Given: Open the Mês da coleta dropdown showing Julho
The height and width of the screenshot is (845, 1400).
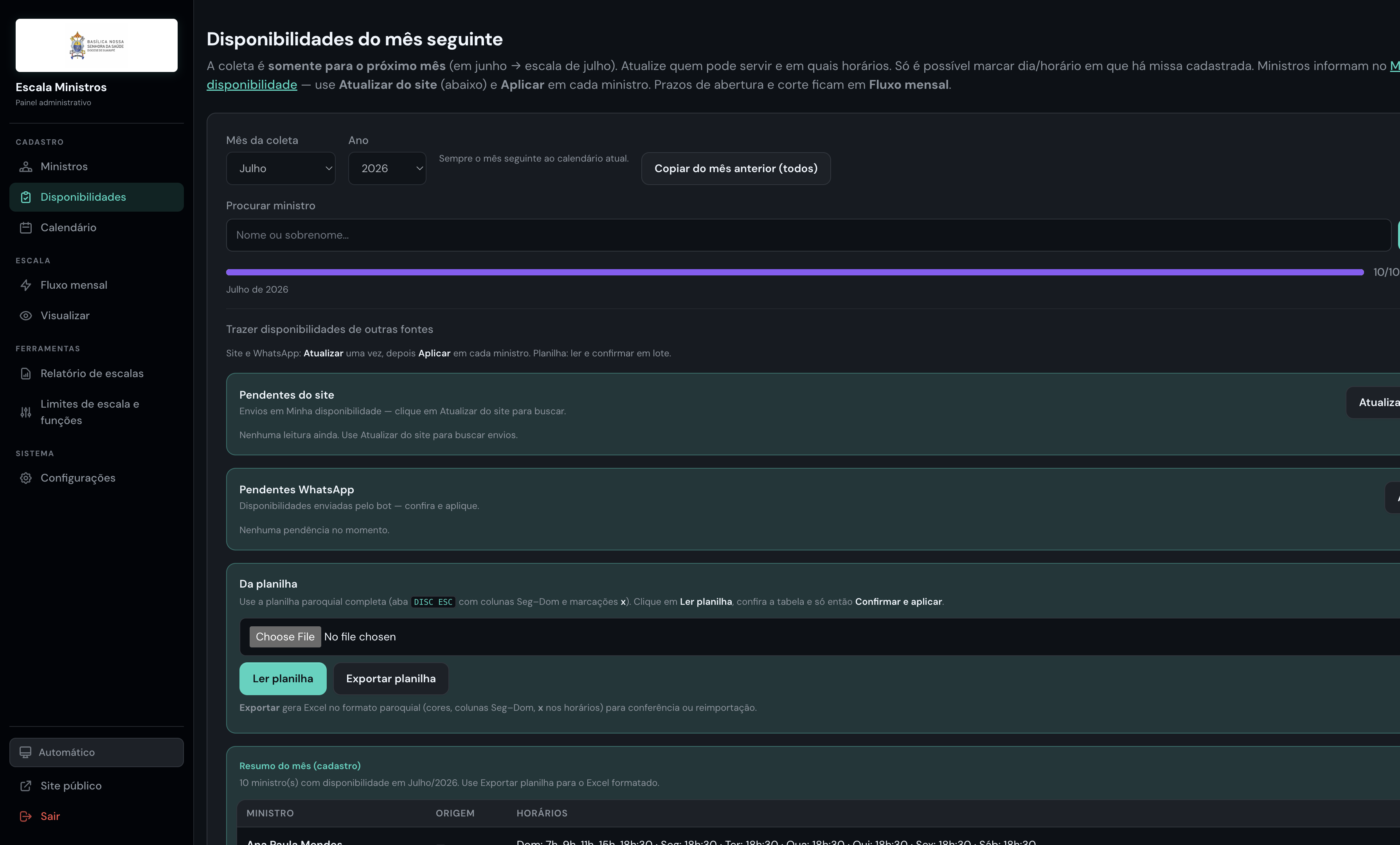Looking at the screenshot, I should (x=281, y=169).
